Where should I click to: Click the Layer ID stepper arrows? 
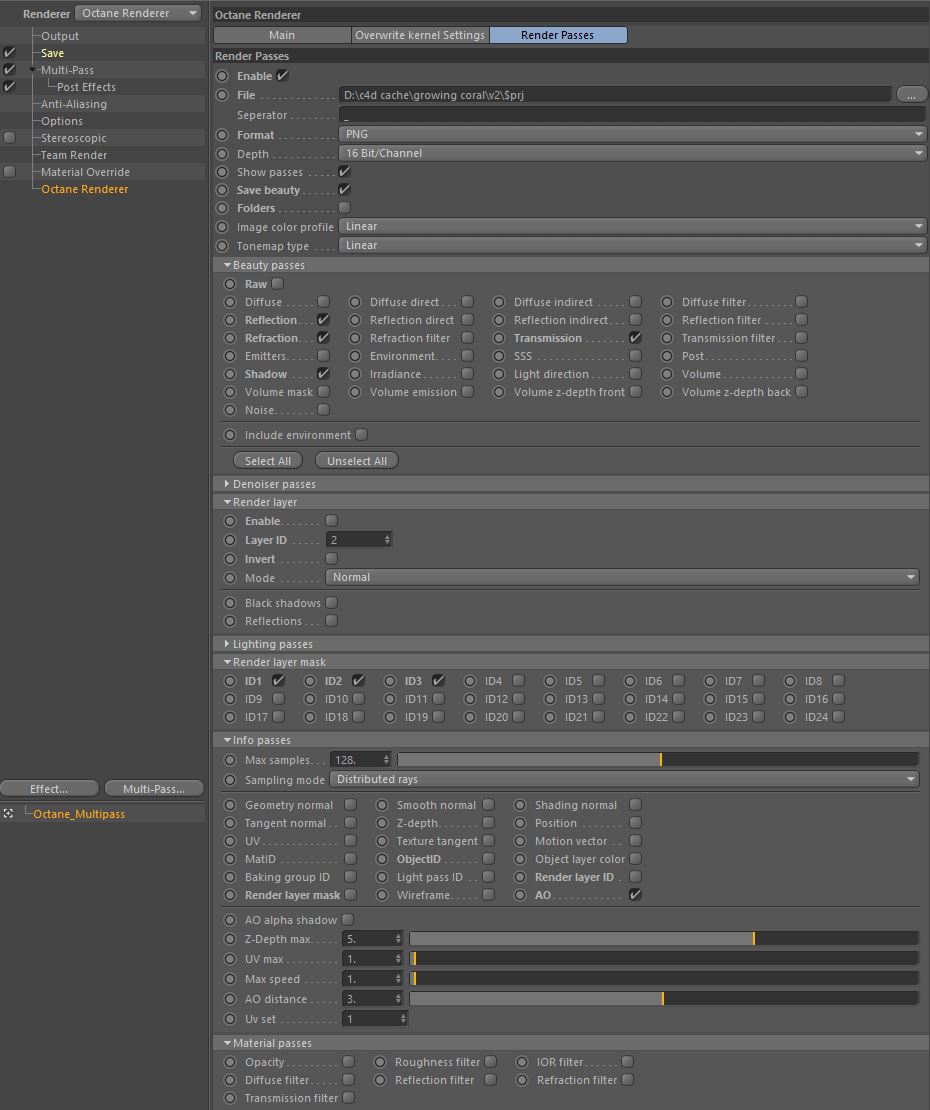[x=387, y=539]
